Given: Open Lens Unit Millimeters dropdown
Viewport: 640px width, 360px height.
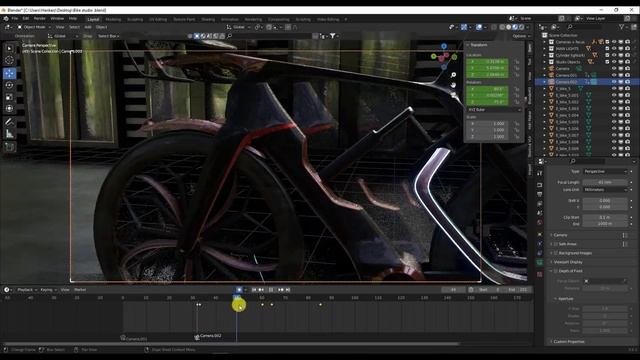Looking at the screenshot, I should point(605,190).
